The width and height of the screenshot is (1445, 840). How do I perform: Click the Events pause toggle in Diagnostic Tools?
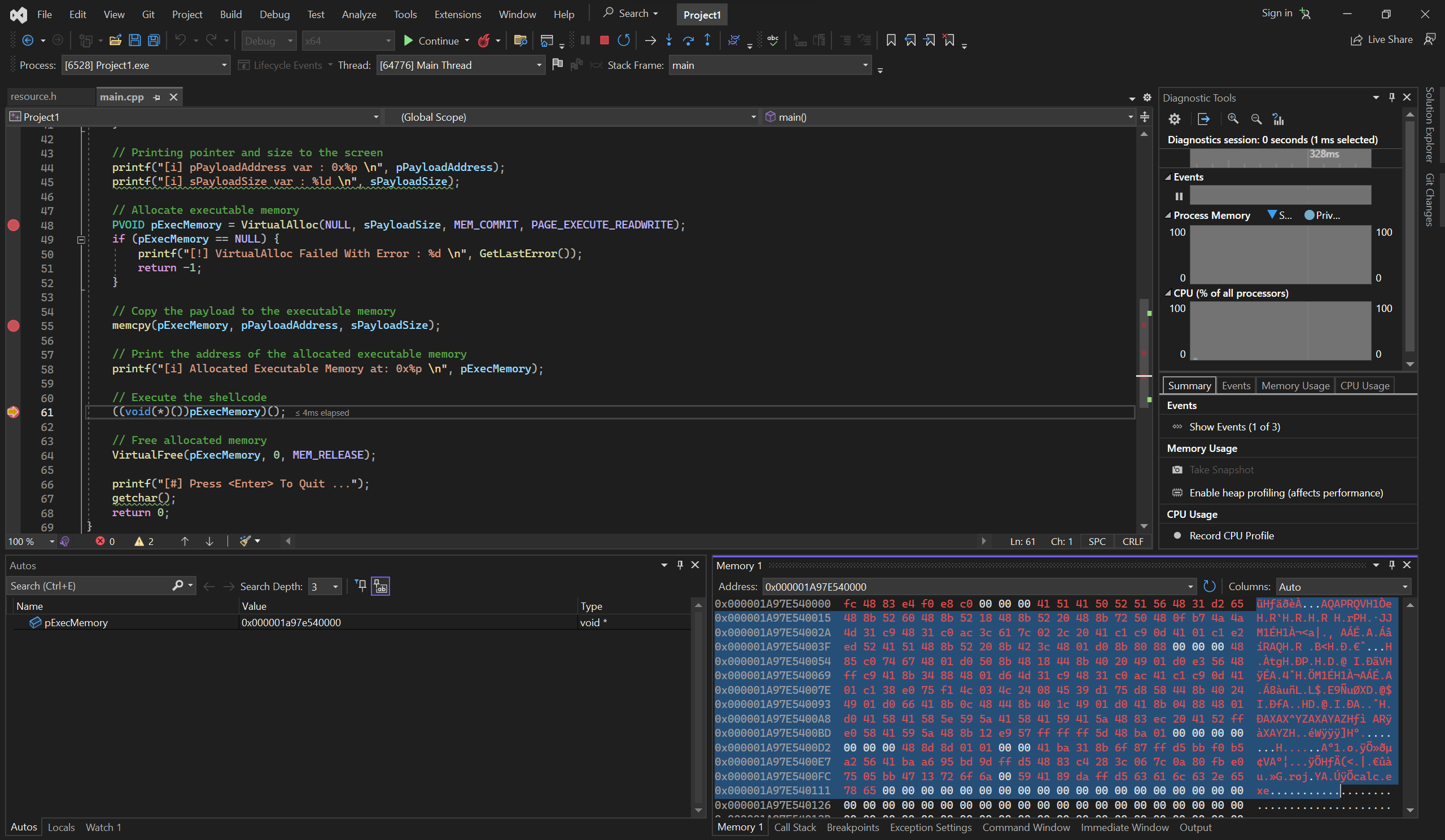click(1179, 196)
